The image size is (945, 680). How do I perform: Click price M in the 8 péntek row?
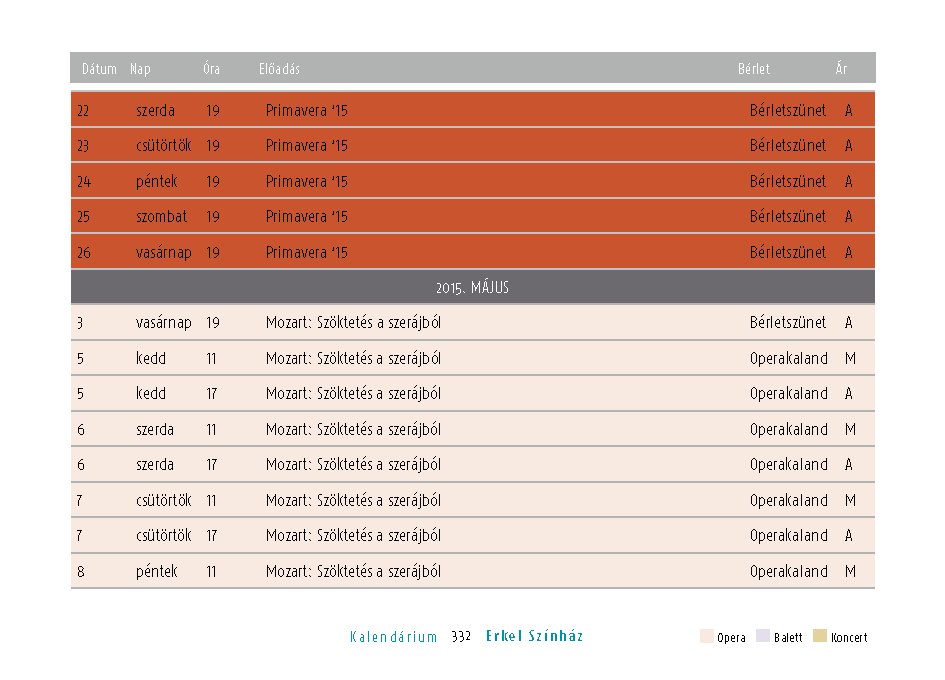pos(850,571)
